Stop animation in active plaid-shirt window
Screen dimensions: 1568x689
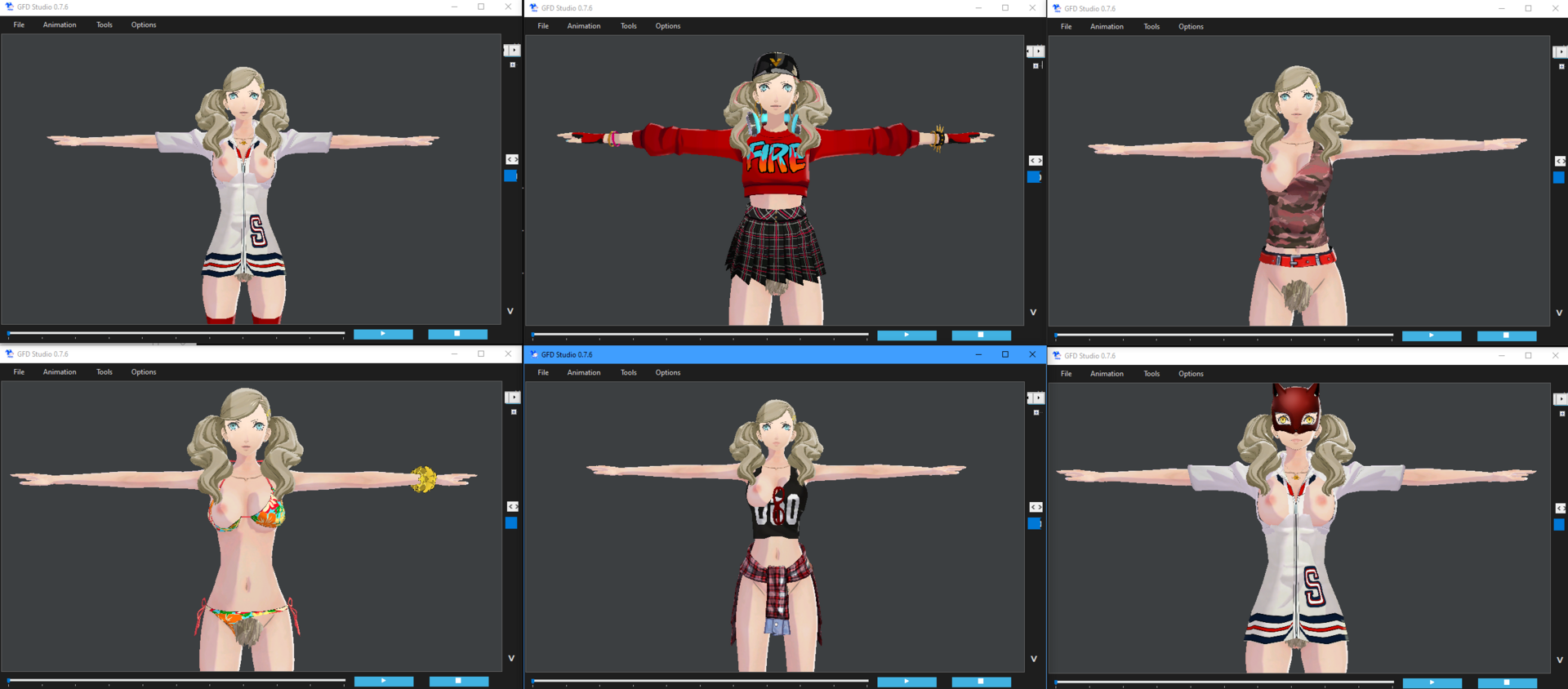pyautogui.click(x=981, y=682)
